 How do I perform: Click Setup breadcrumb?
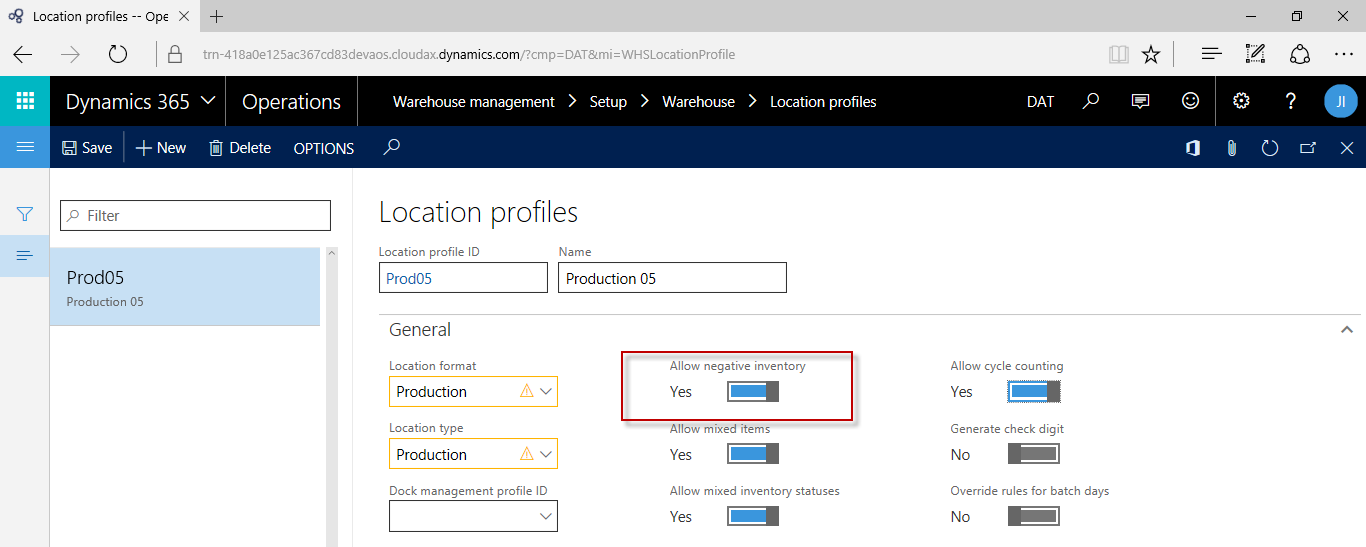[608, 102]
